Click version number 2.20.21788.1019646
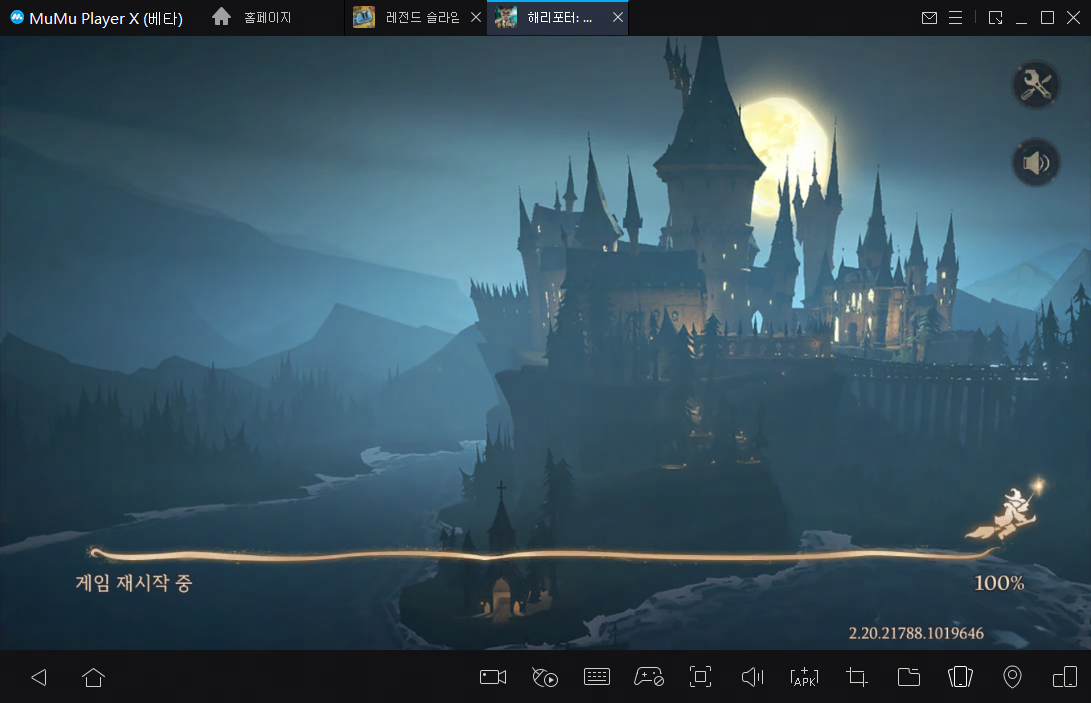Image resolution: width=1091 pixels, height=703 pixels. [916, 633]
